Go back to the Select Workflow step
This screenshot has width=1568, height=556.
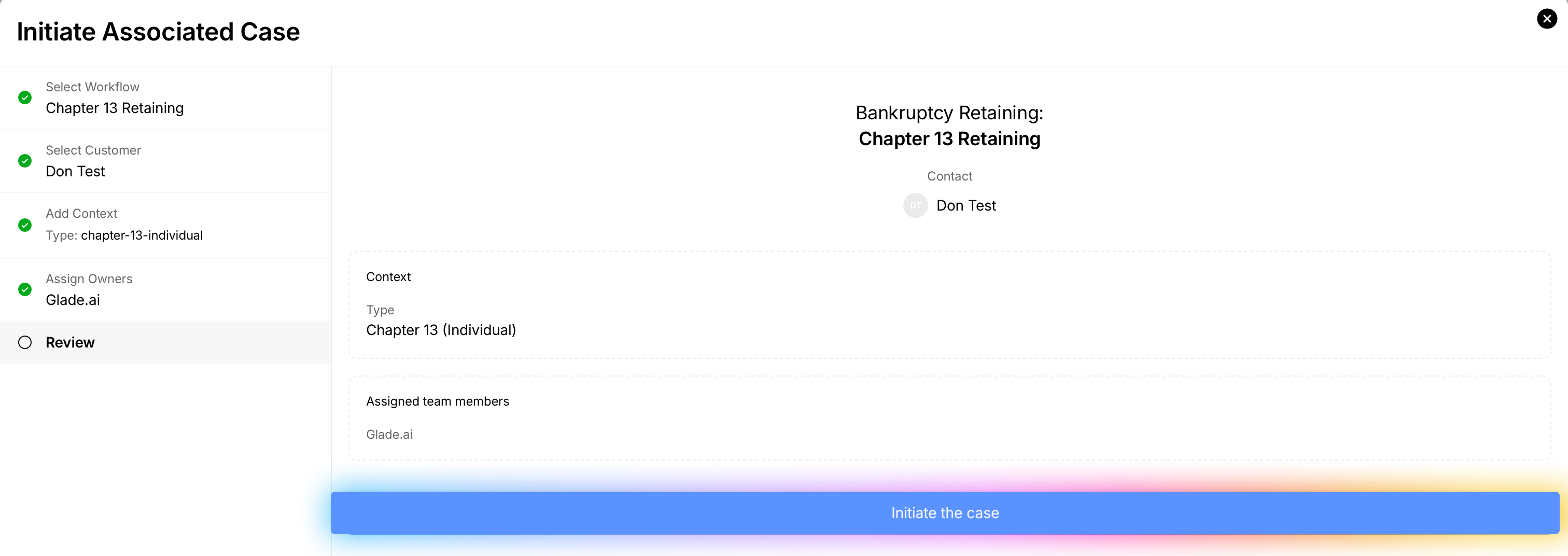(92, 87)
